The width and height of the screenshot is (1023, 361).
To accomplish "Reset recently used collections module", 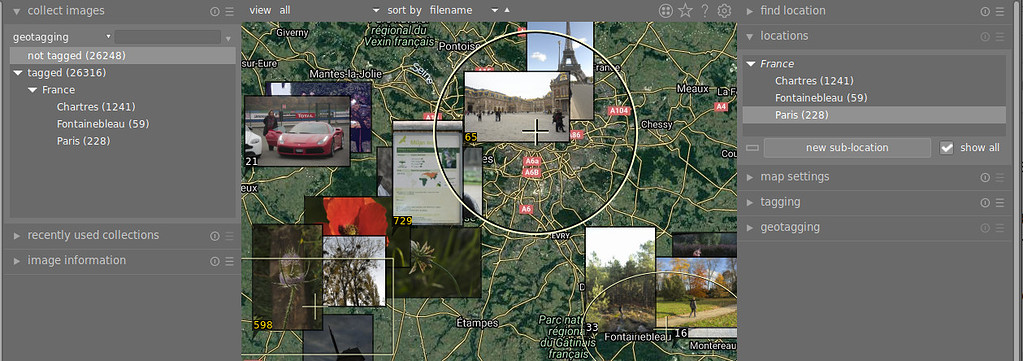I will click(x=215, y=236).
